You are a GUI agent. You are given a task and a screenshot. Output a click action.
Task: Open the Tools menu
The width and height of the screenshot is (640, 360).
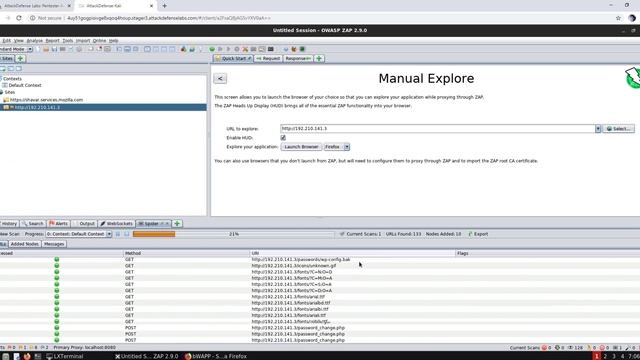click(x=68, y=41)
